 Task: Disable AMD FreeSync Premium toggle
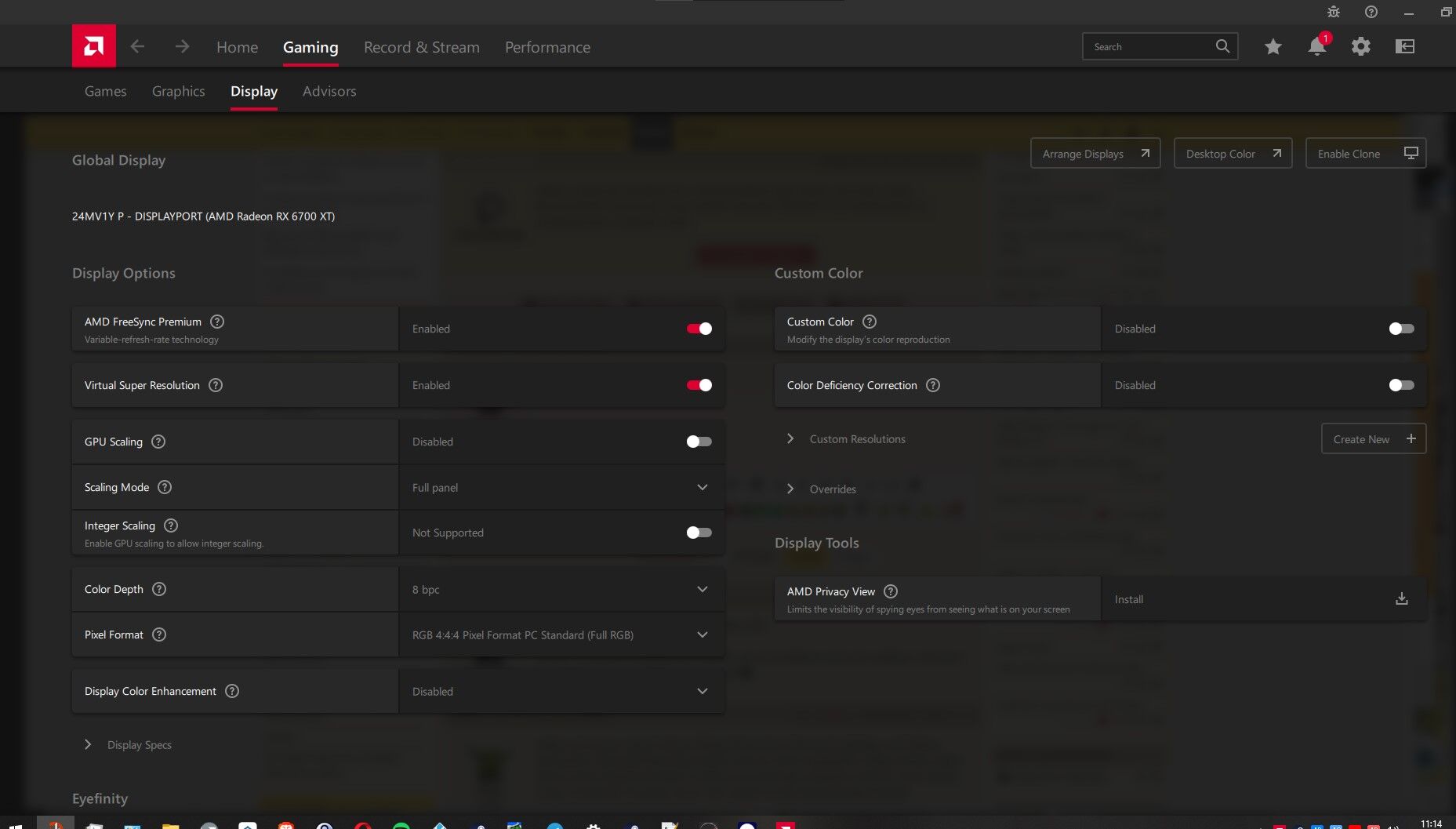(x=699, y=329)
